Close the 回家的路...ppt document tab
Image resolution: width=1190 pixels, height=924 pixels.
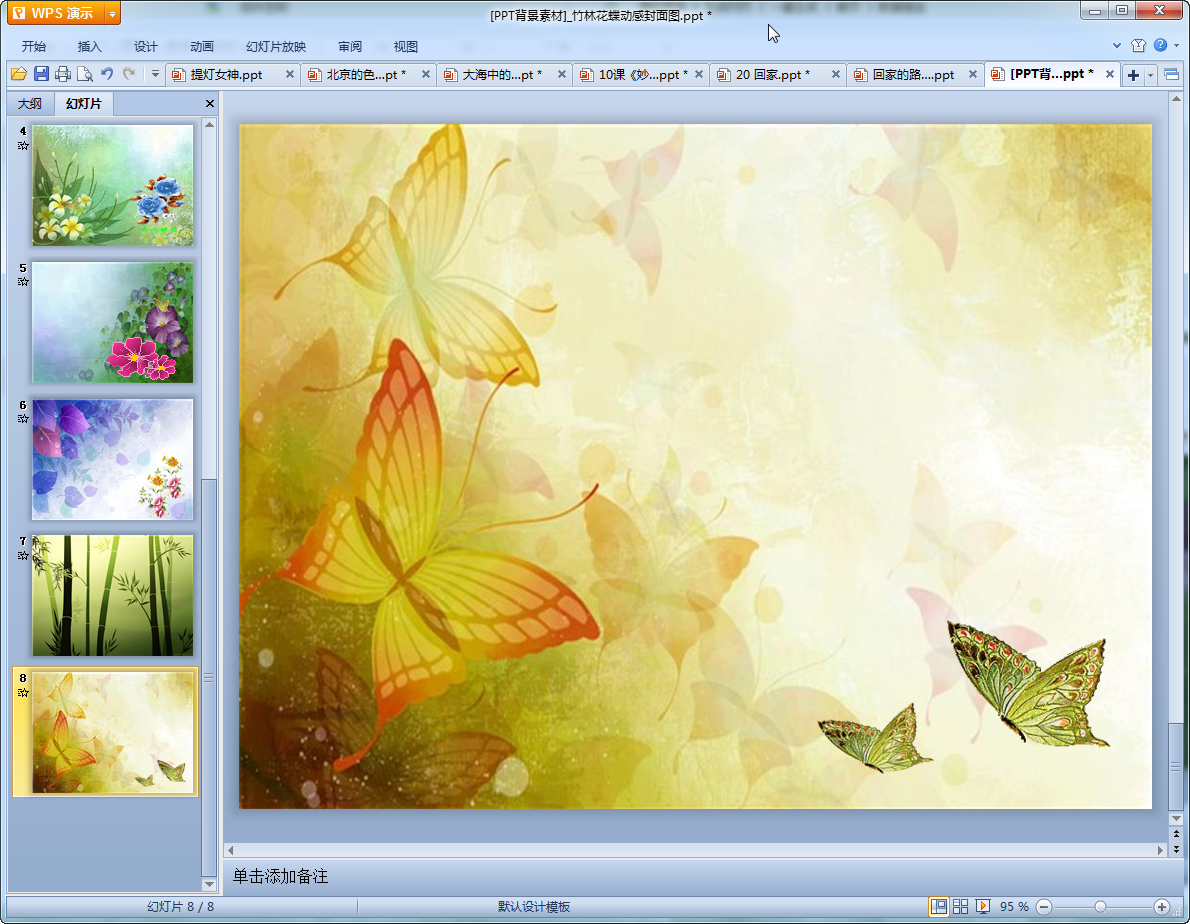tap(973, 74)
